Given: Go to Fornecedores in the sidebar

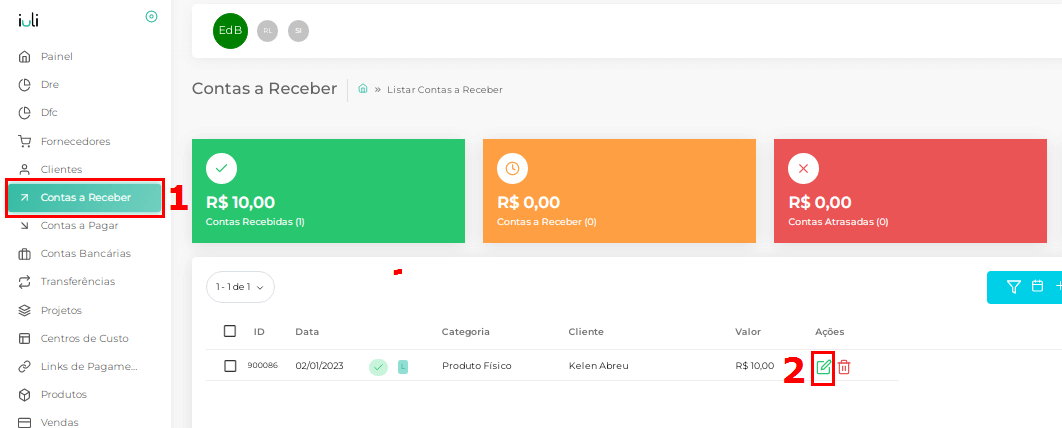Looking at the screenshot, I should point(75,141).
